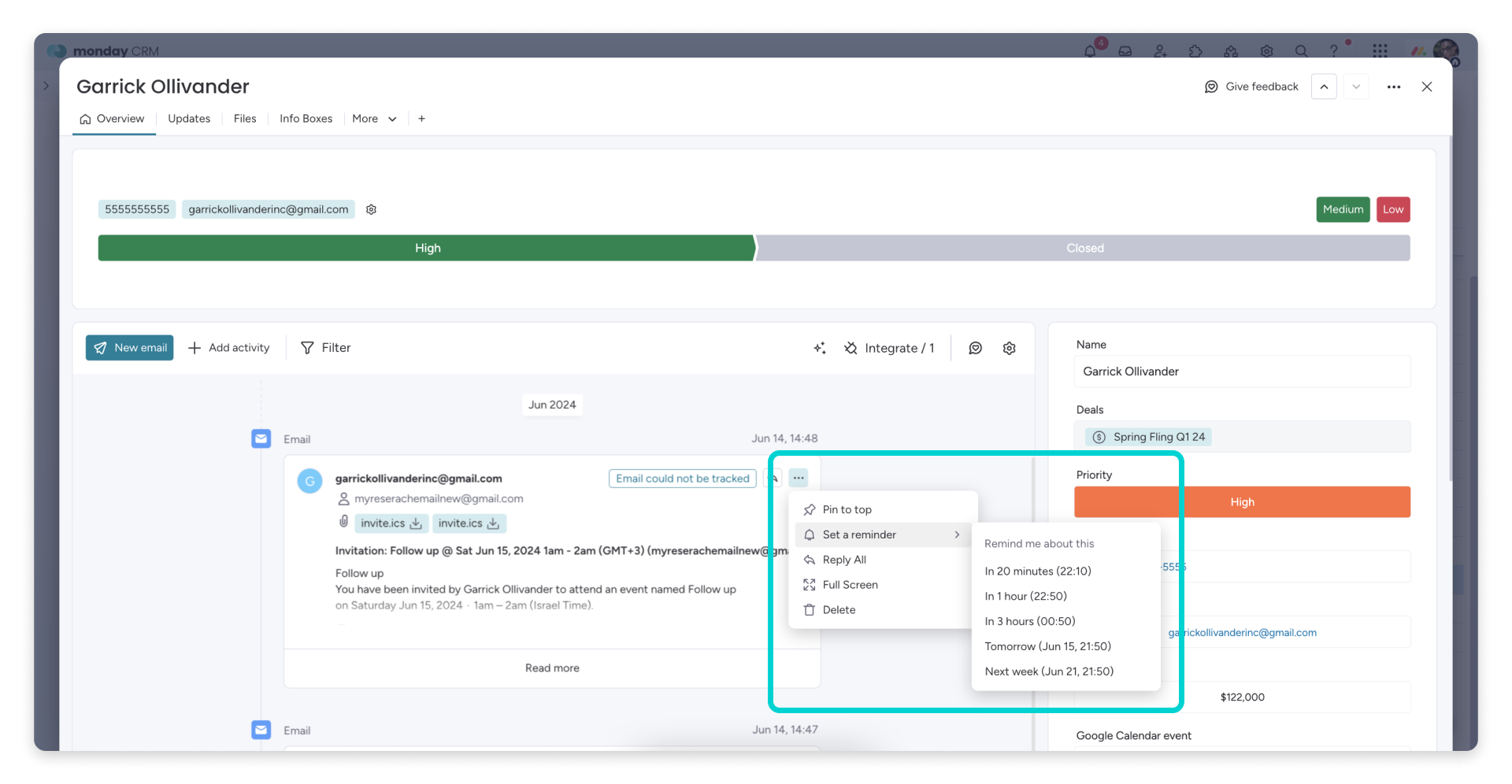Image resolution: width=1512 pixels, height=784 pixels.
Task: Open Set a reminder submenu
Action: [x=883, y=534]
